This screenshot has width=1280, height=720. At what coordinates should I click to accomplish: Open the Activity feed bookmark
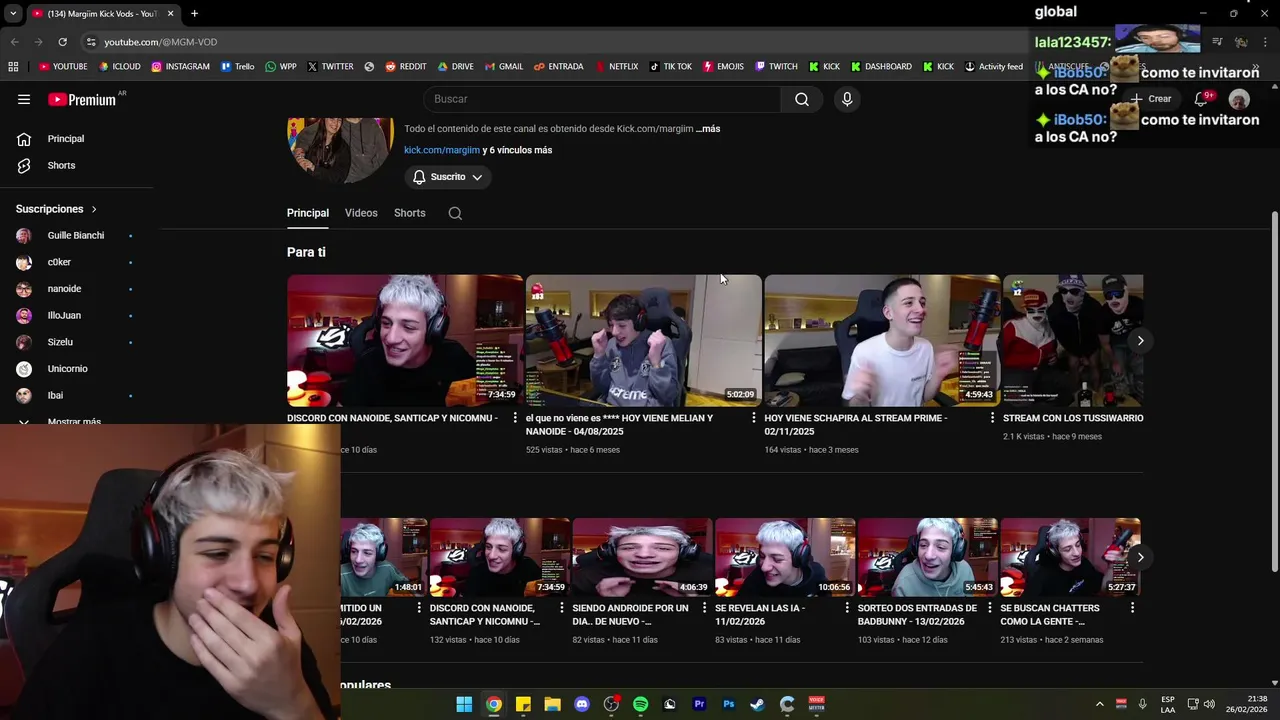point(993,67)
